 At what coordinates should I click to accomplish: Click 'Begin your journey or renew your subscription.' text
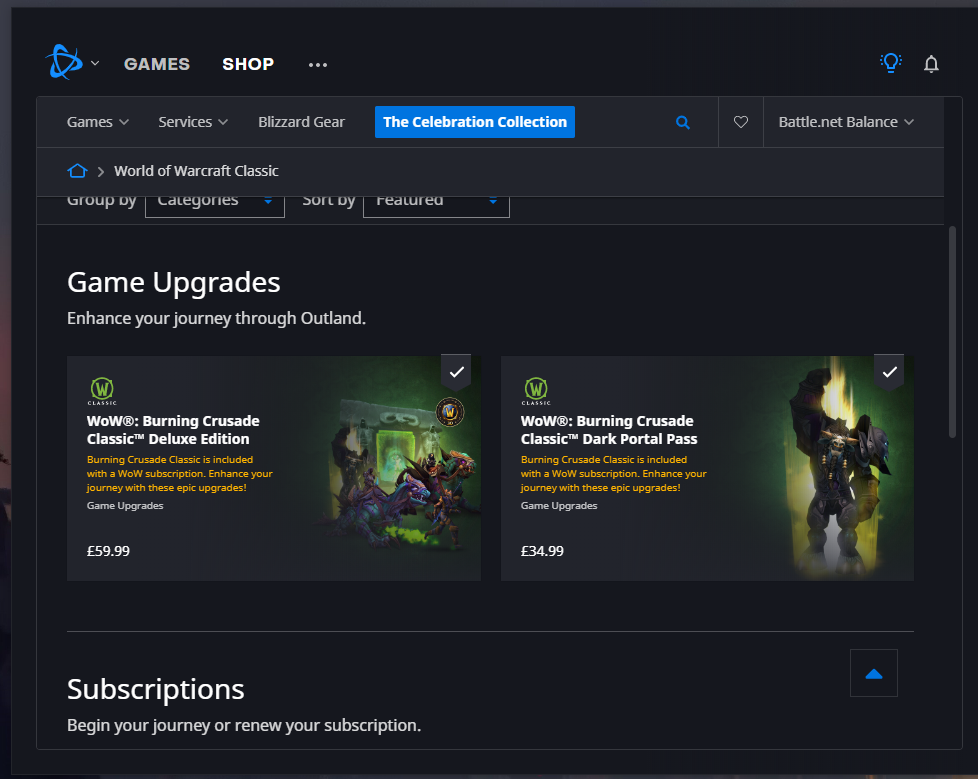[x=244, y=725]
